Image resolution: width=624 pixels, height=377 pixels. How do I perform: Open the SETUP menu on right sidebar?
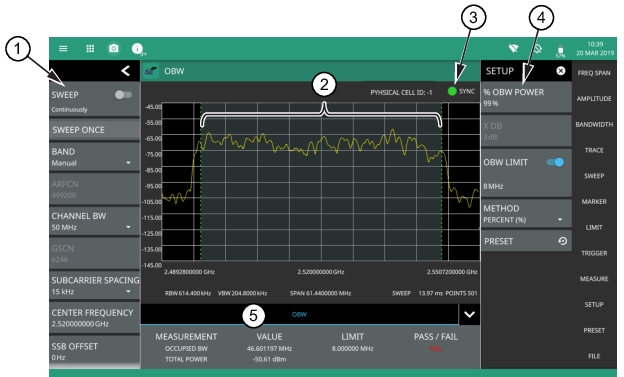click(594, 305)
